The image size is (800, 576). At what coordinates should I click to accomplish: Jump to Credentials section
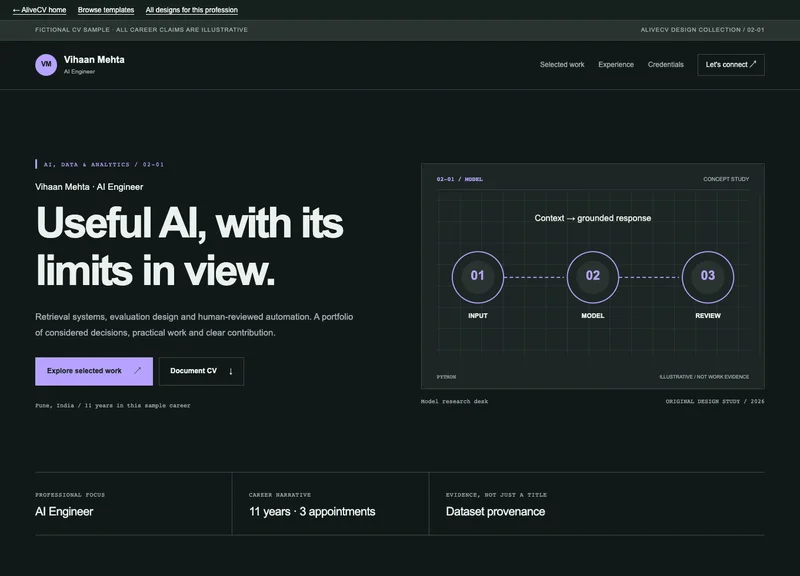pos(665,65)
